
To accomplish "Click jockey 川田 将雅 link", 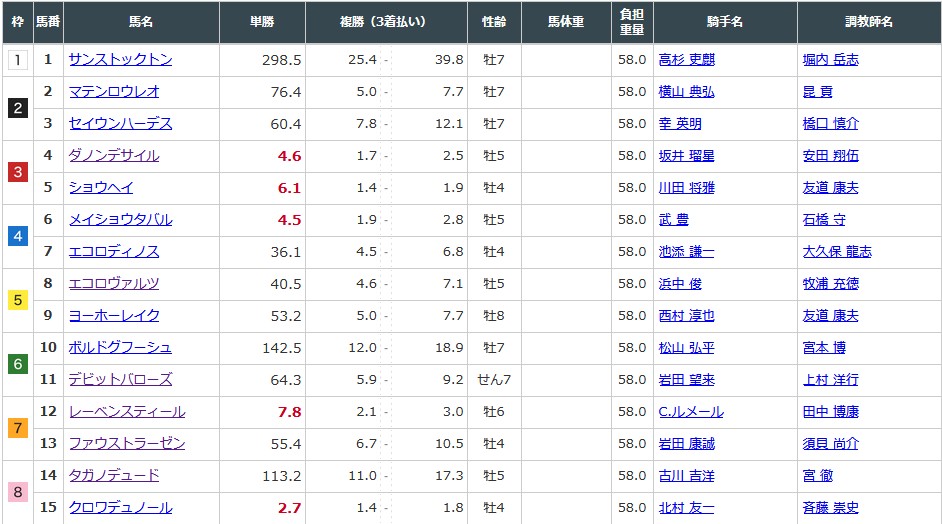I will [686, 188].
